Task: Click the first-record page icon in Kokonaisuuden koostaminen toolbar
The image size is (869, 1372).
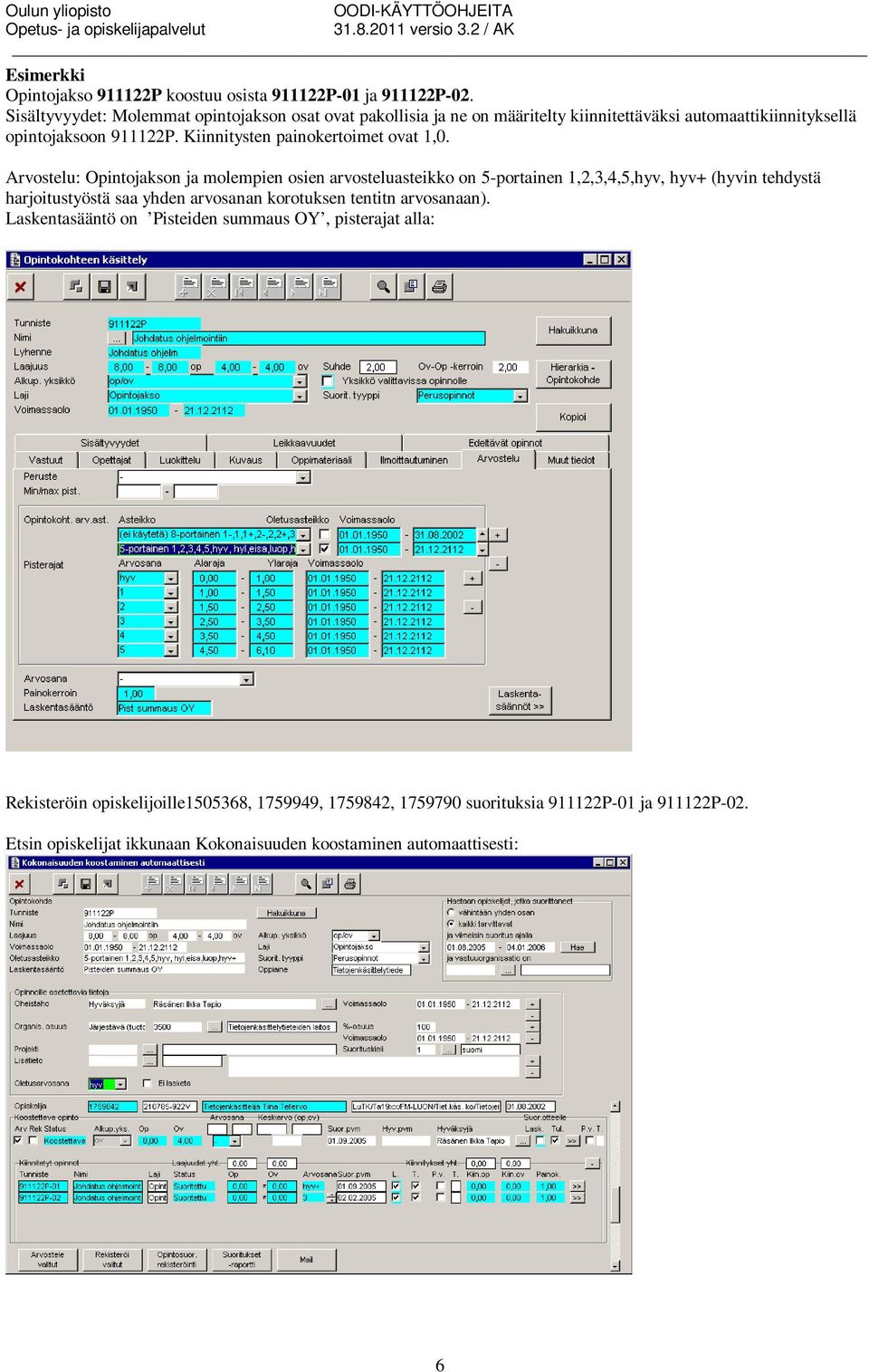Action: point(196,883)
